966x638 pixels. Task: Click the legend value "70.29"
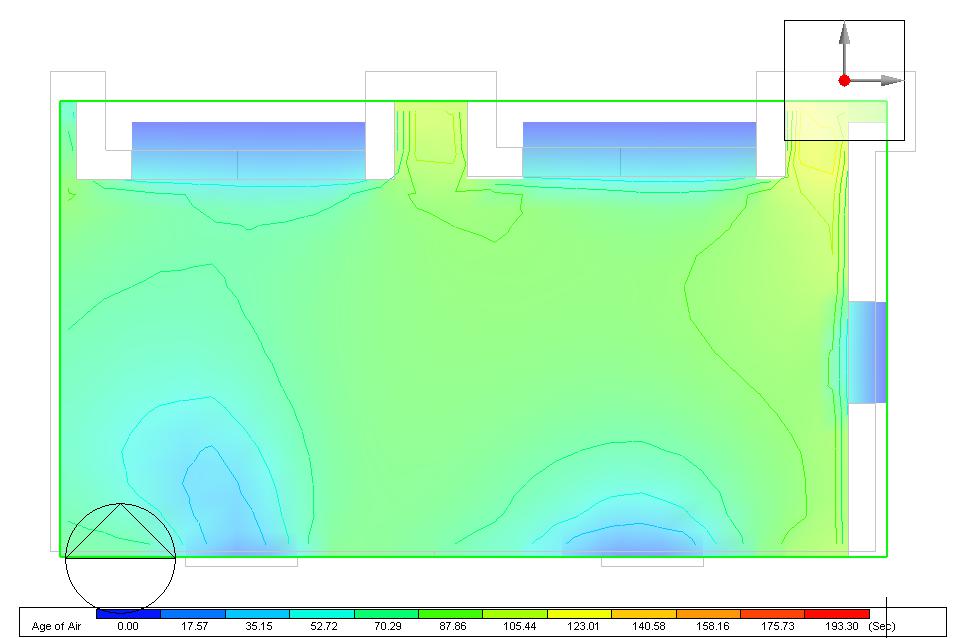388,626
